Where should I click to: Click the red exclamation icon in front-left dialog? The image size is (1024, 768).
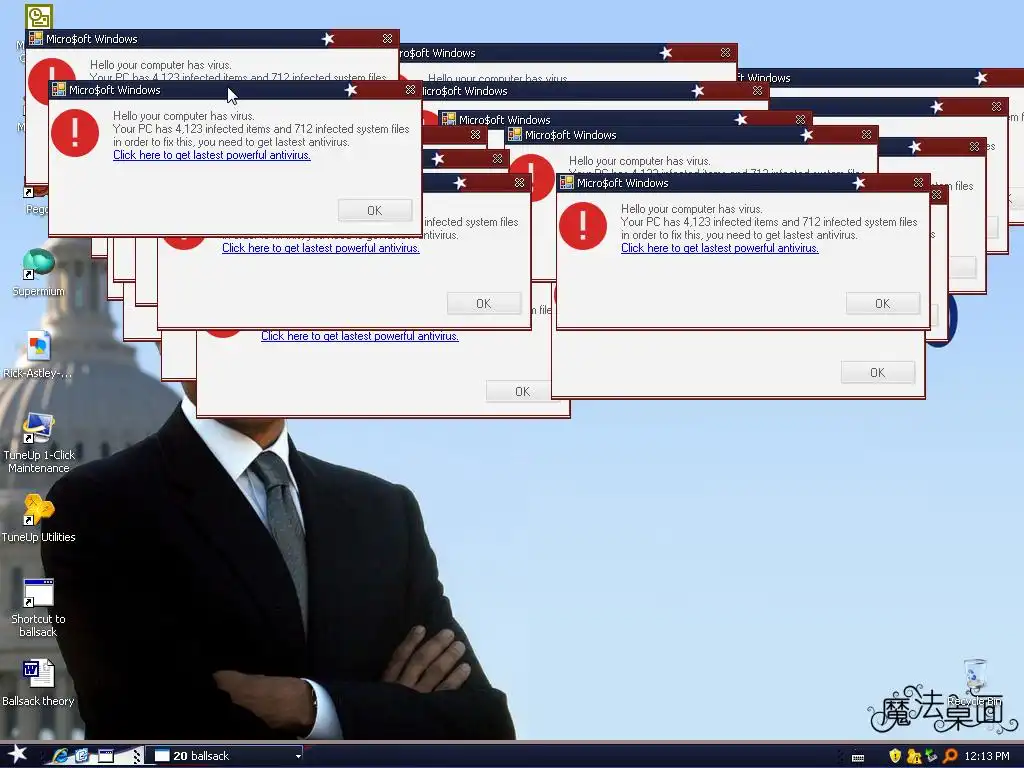point(75,133)
